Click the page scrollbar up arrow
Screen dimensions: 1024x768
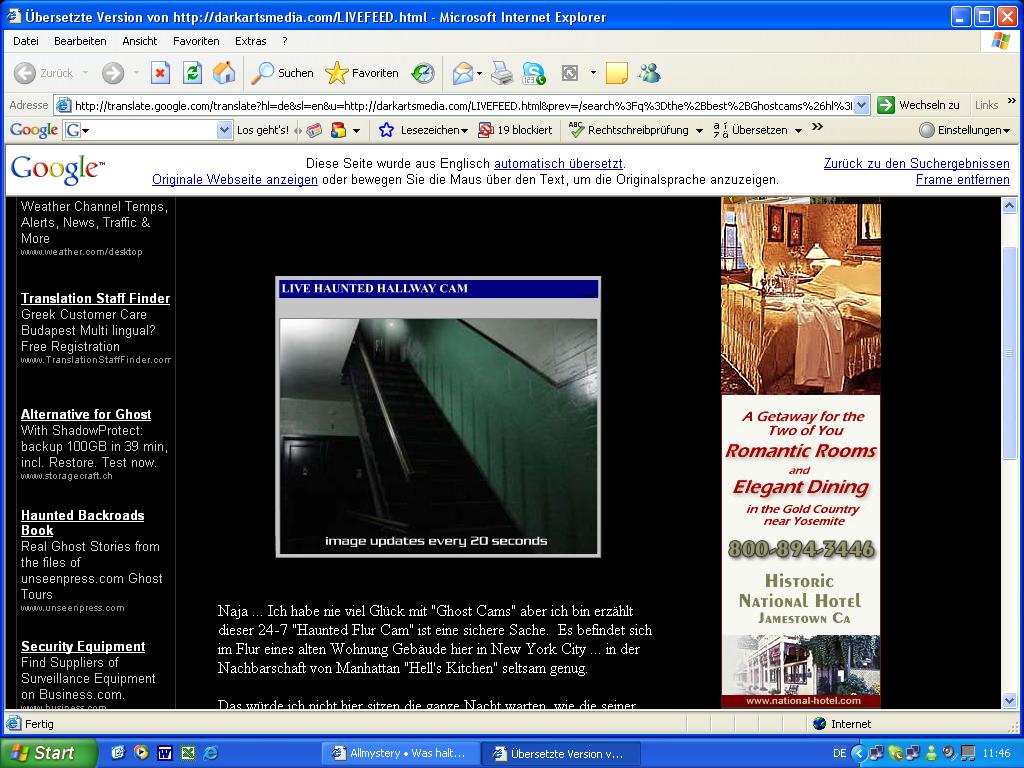click(x=1009, y=206)
